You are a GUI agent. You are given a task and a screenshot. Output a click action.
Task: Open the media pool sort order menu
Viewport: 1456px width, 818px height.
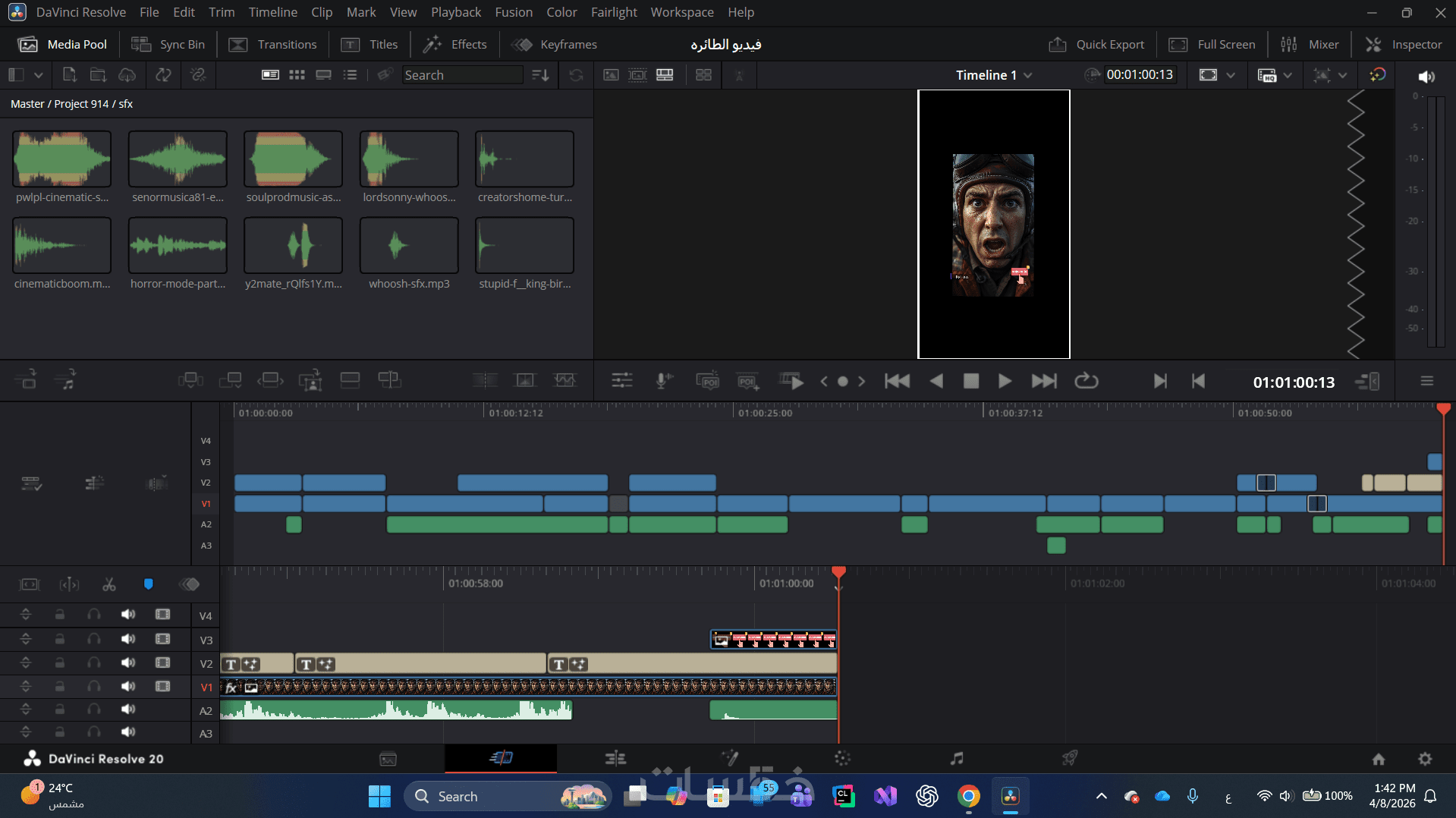click(x=540, y=74)
